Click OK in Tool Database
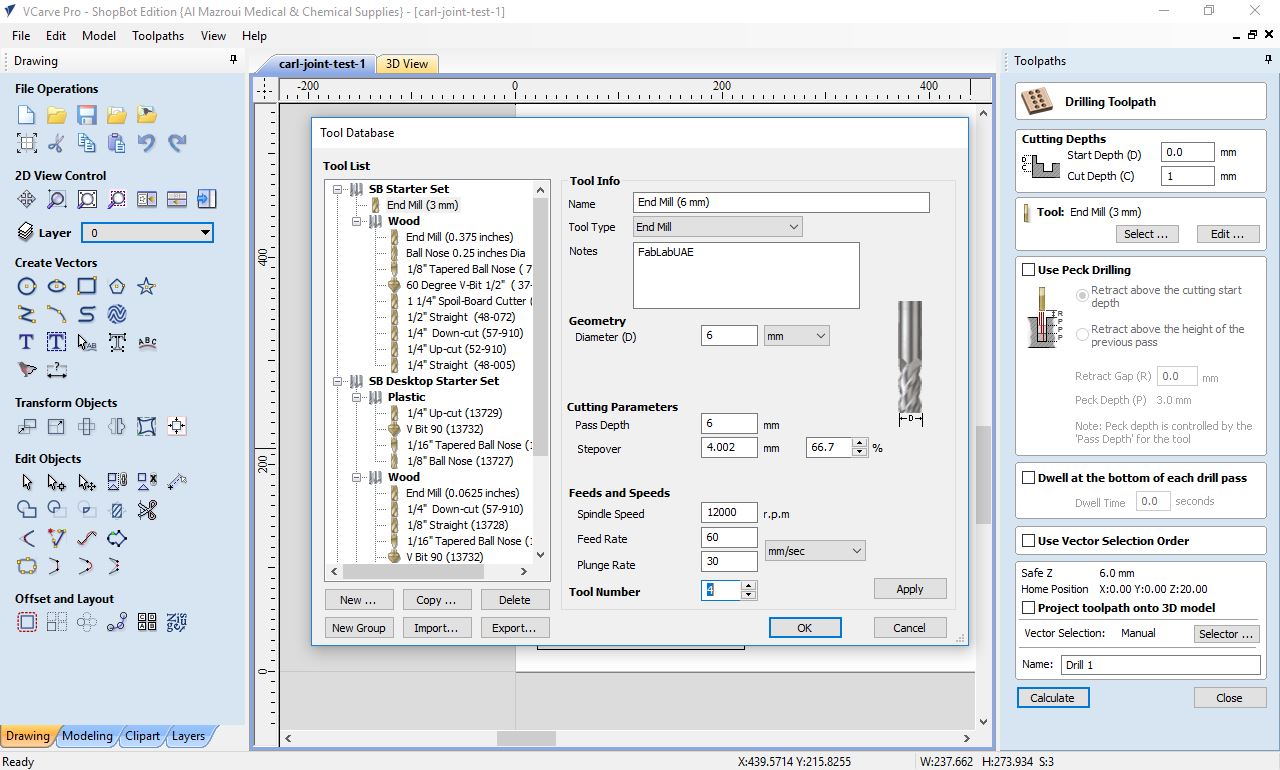The image size is (1280, 770). pyautogui.click(x=805, y=628)
